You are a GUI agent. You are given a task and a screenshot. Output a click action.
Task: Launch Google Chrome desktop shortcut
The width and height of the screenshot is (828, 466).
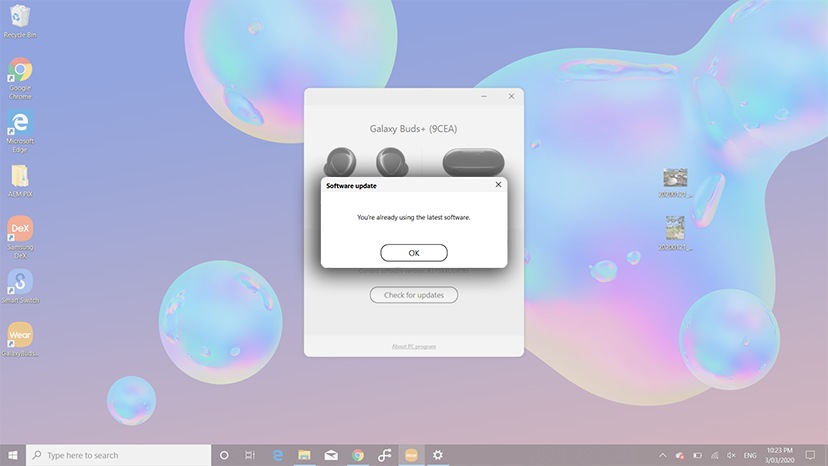point(20,78)
